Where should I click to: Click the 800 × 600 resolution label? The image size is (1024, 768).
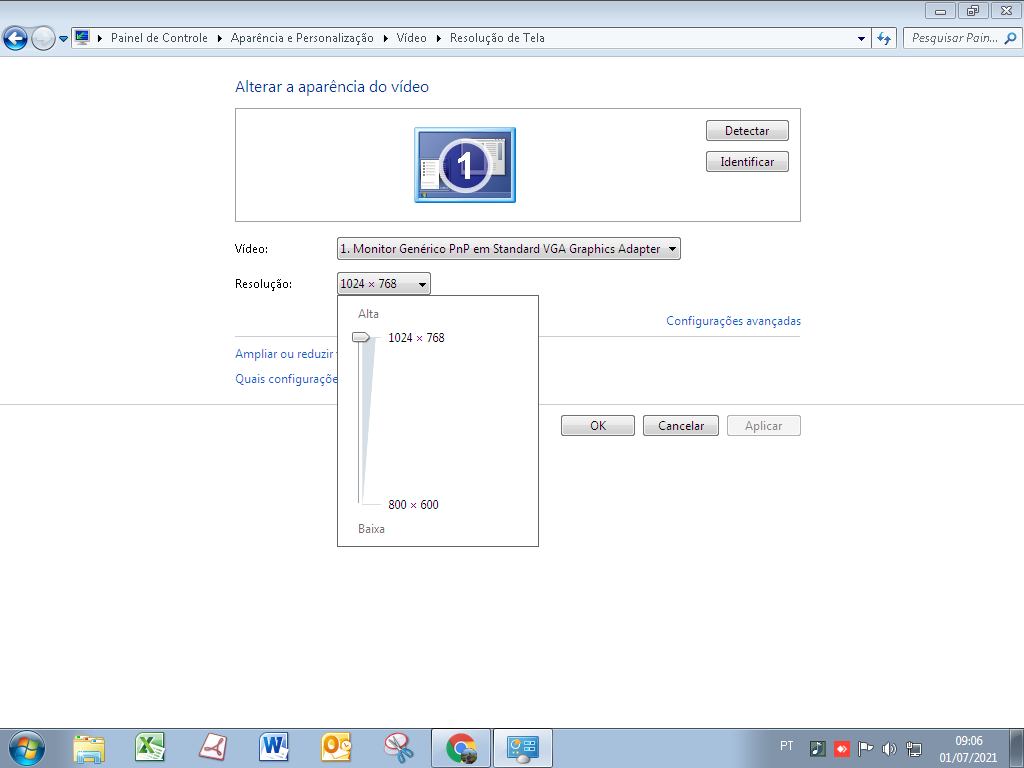pos(413,505)
